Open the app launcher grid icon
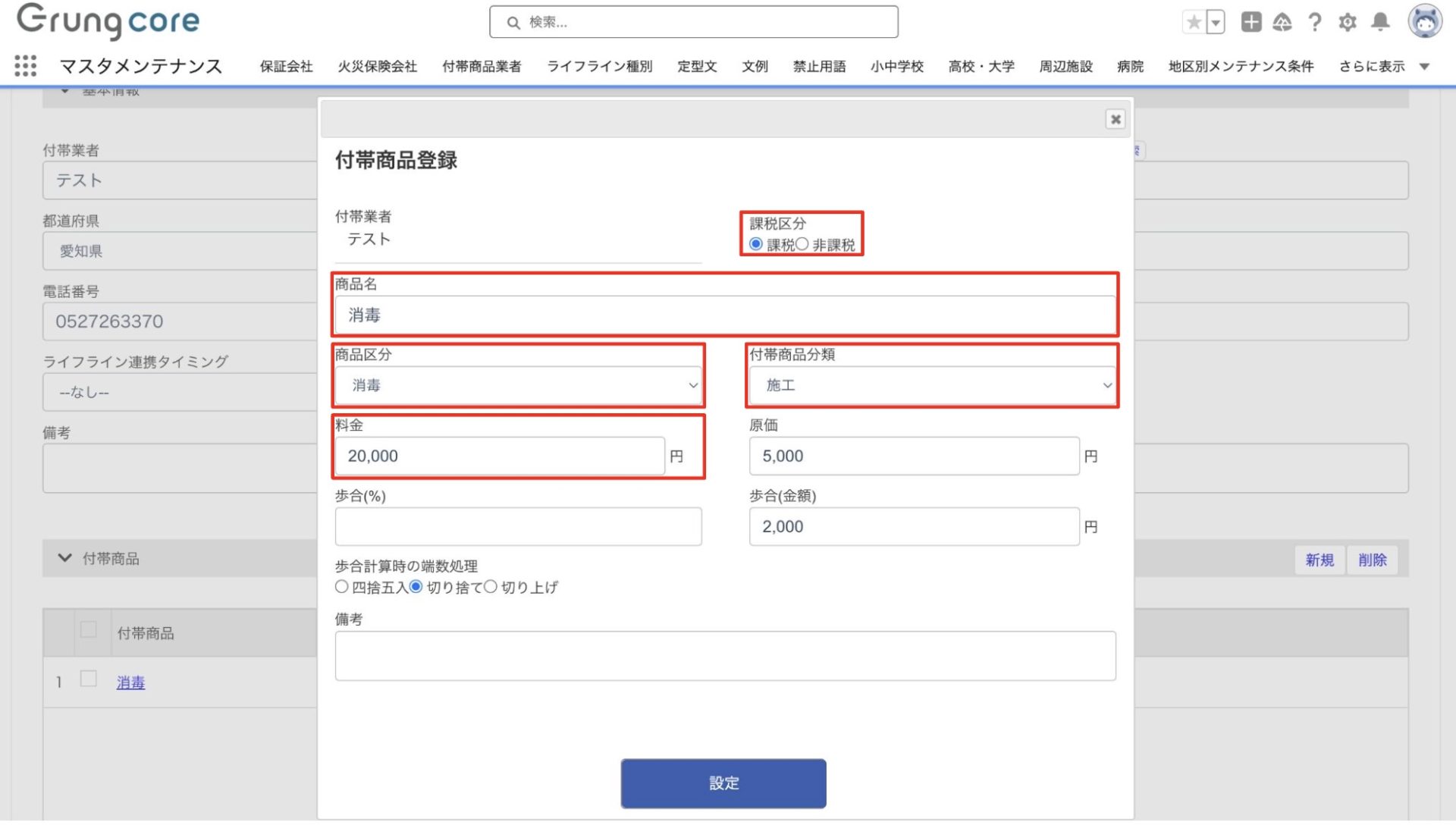The height and width of the screenshot is (825, 1456). (x=25, y=66)
